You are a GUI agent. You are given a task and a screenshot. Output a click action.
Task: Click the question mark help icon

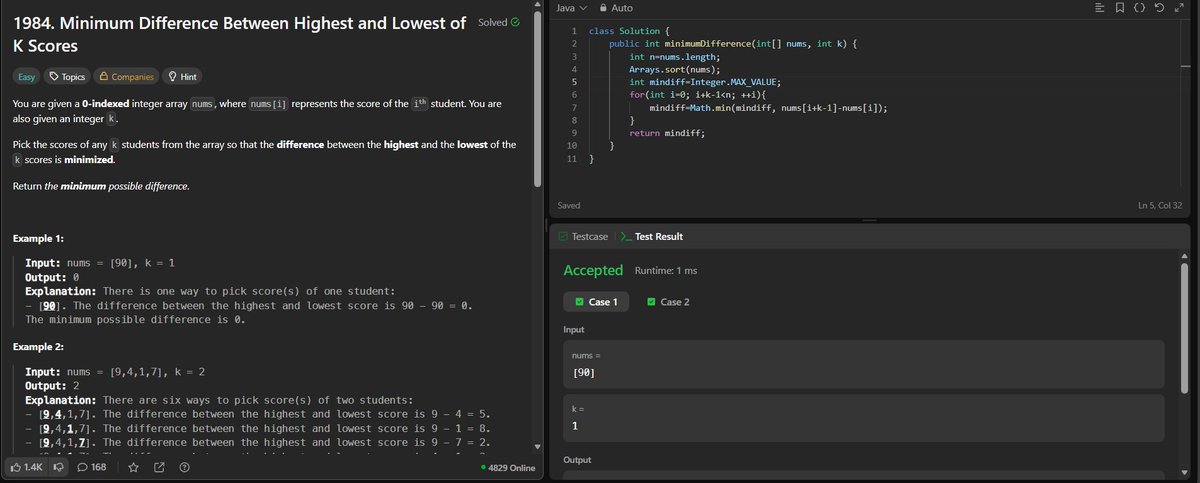click(184, 467)
